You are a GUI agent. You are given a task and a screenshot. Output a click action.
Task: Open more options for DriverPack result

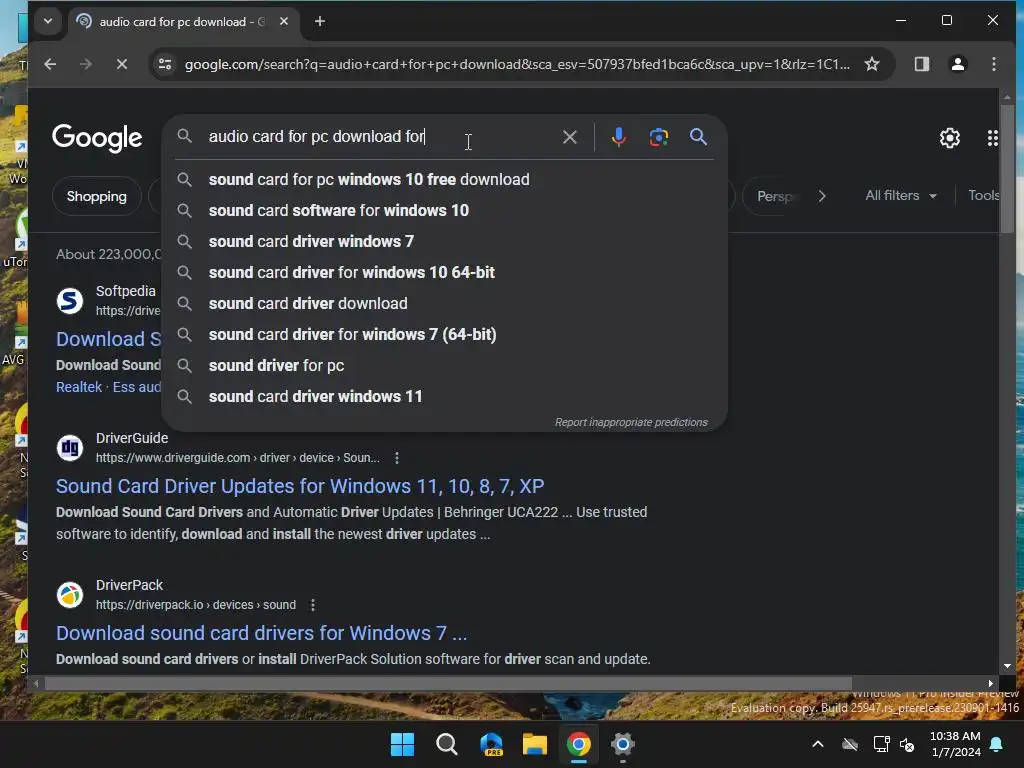tap(313, 605)
